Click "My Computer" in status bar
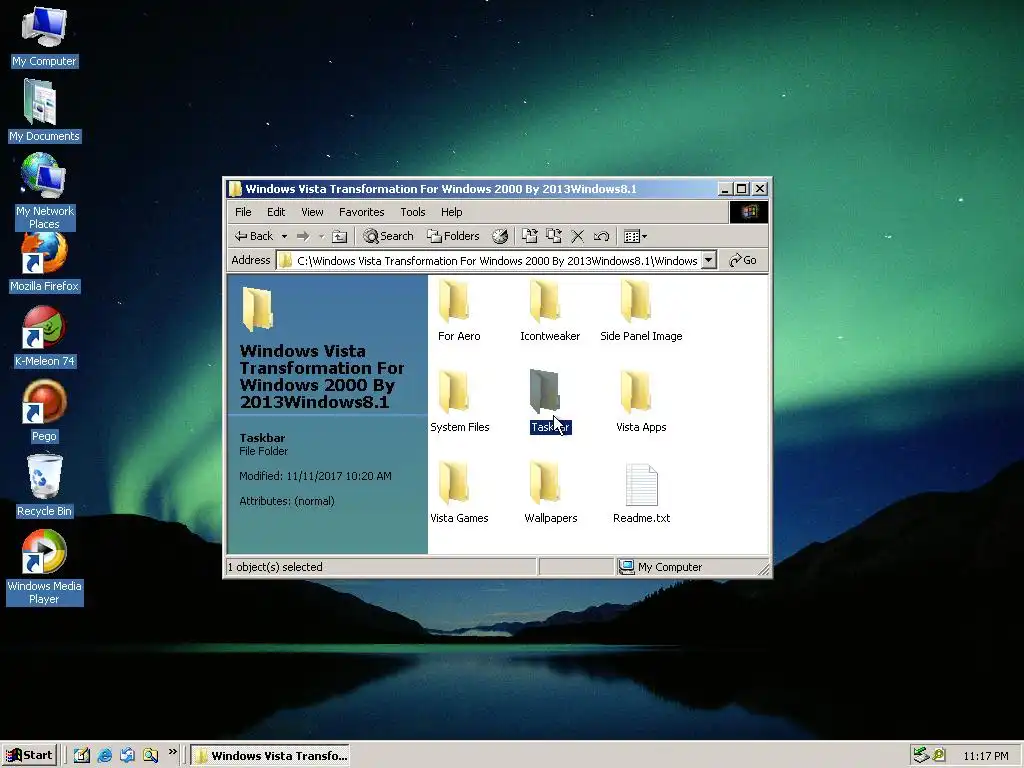 pyautogui.click(x=670, y=567)
